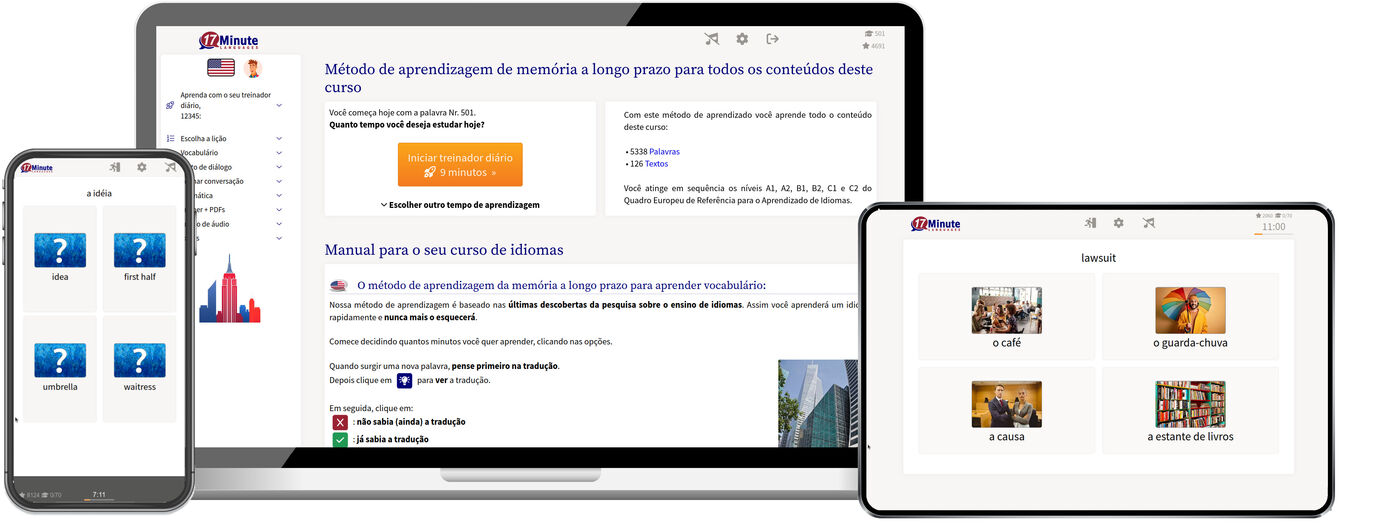Click US flag beside method heading
This screenshot has height=532, width=1400.
point(339,286)
